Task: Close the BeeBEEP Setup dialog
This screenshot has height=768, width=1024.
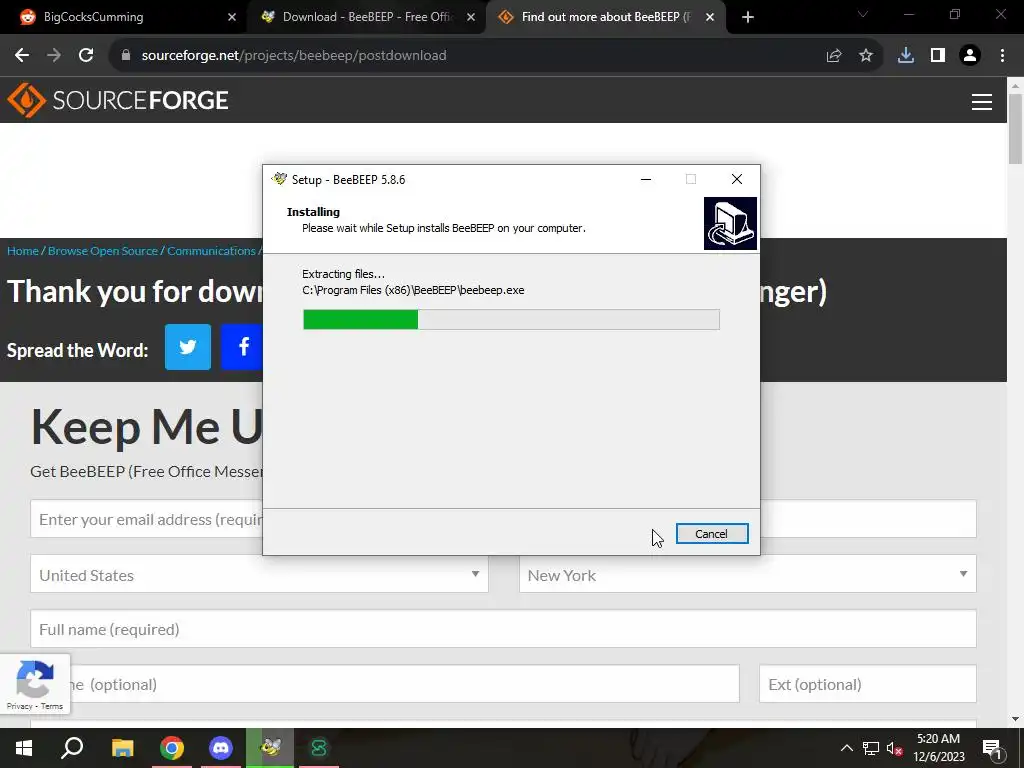Action: (x=737, y=179)
